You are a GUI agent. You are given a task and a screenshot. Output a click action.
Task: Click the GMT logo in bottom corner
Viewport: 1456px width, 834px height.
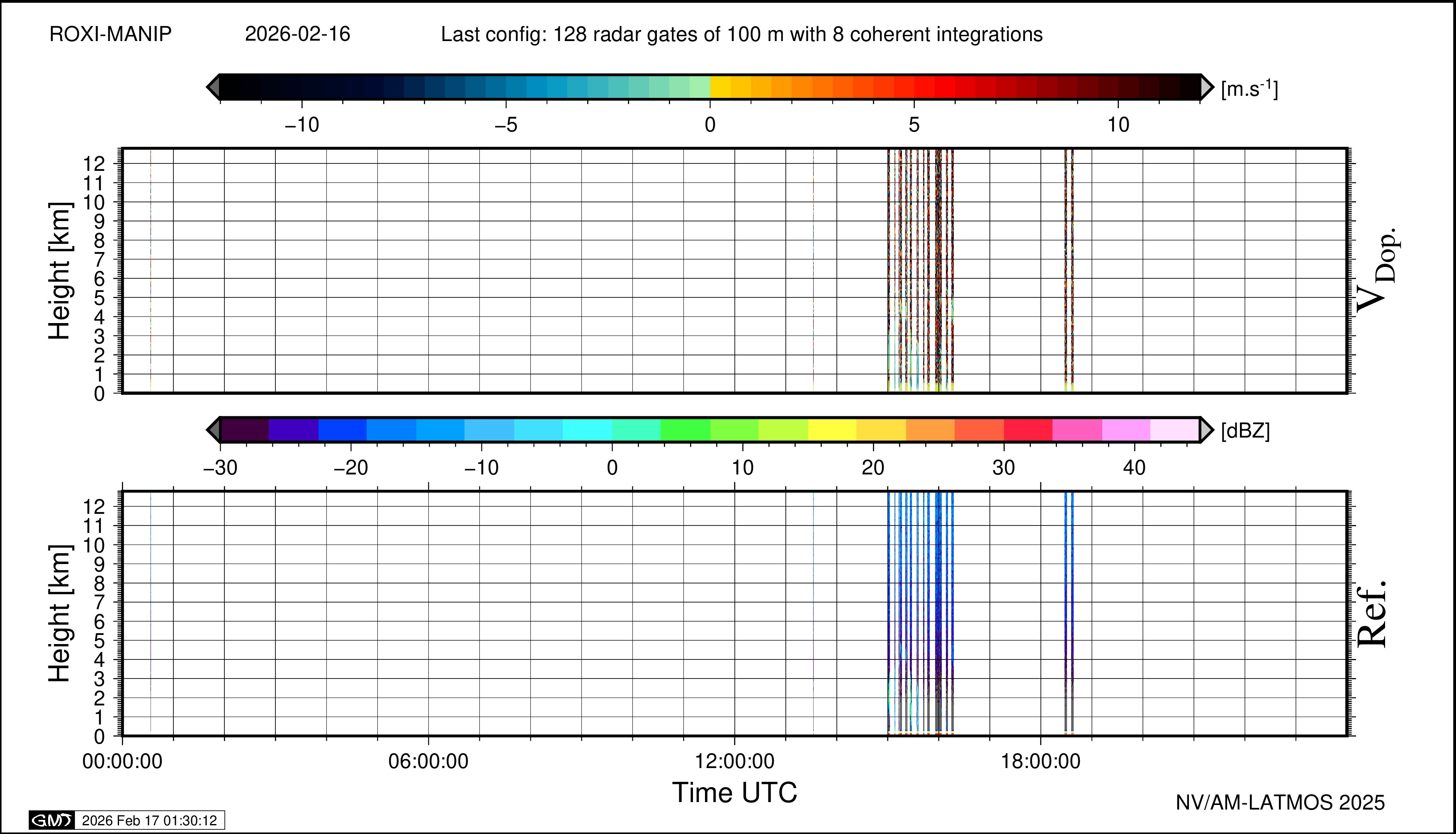point(51,820)
